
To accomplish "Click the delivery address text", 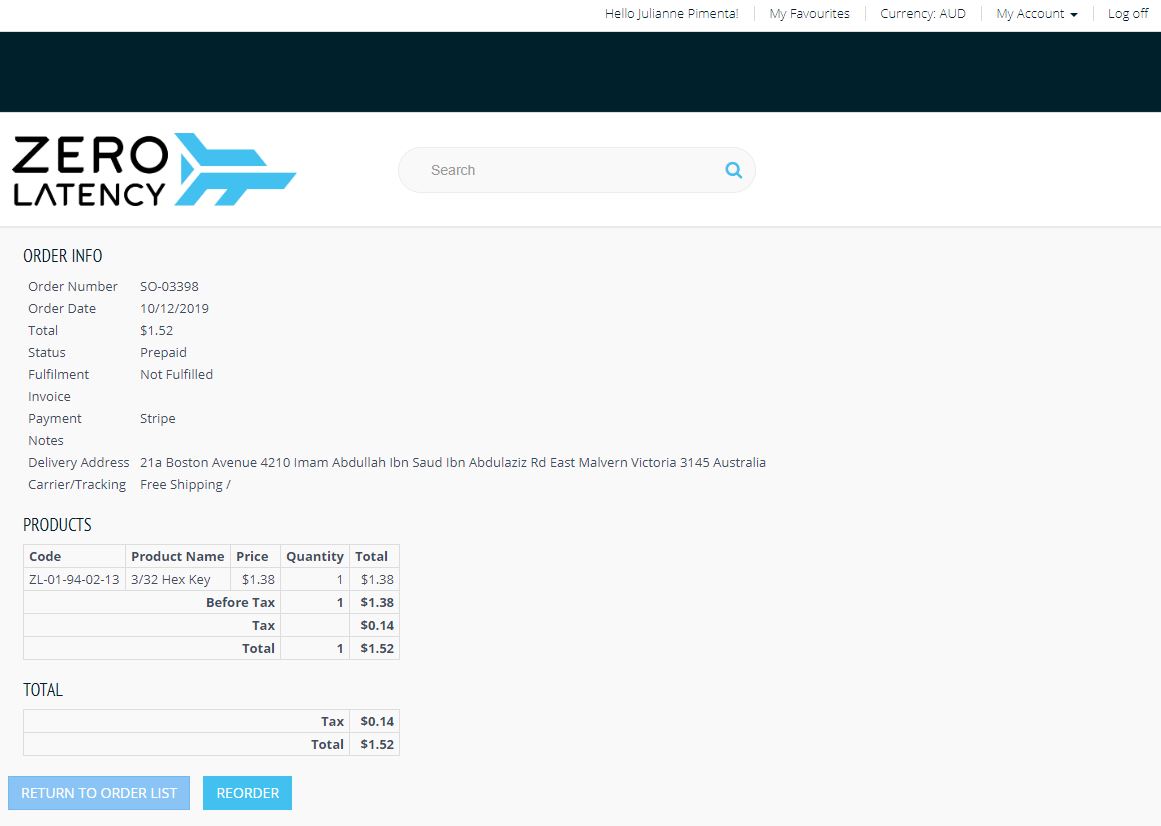I will click(452, 463).
